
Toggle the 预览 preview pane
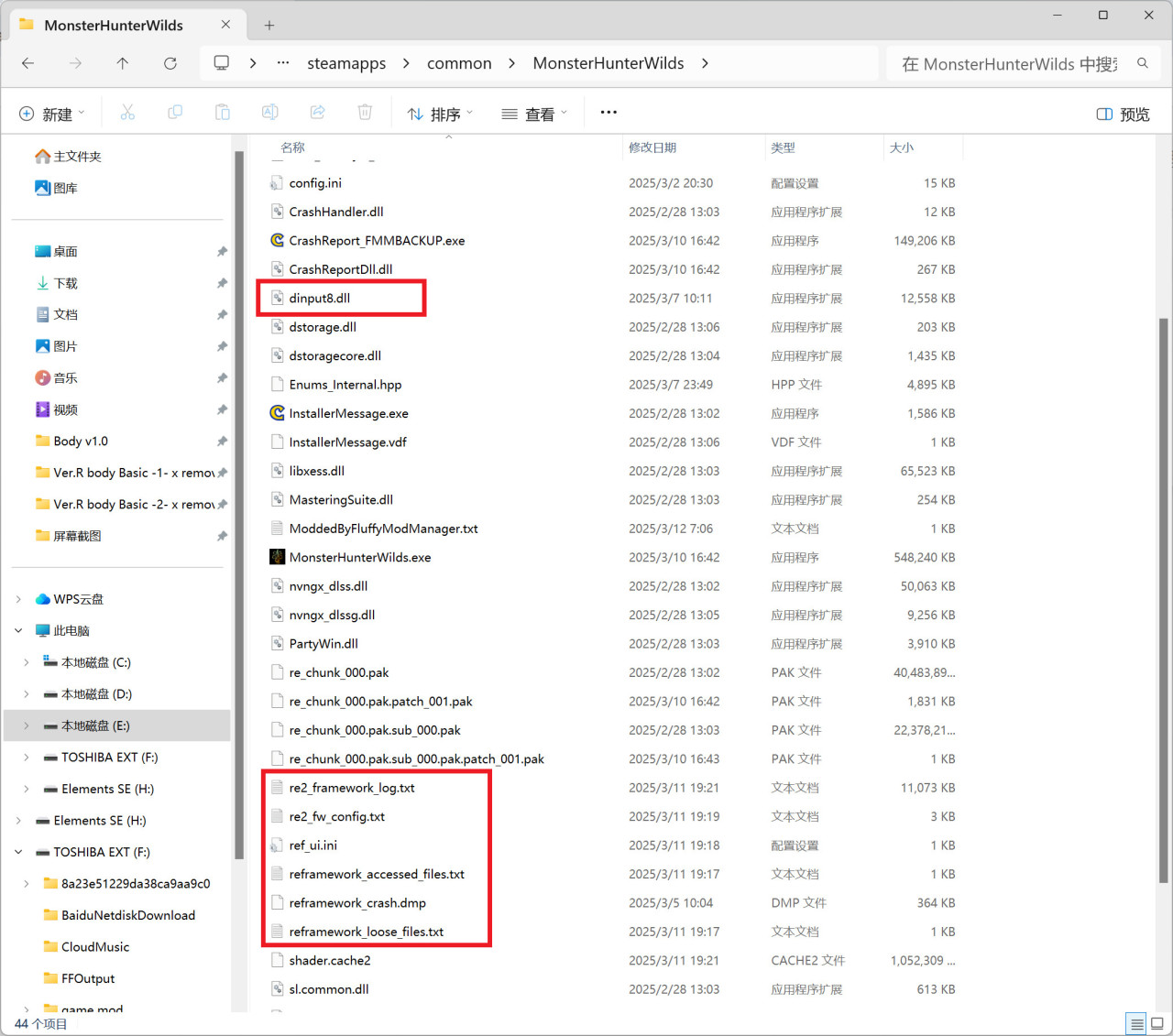click(1123, 114)
